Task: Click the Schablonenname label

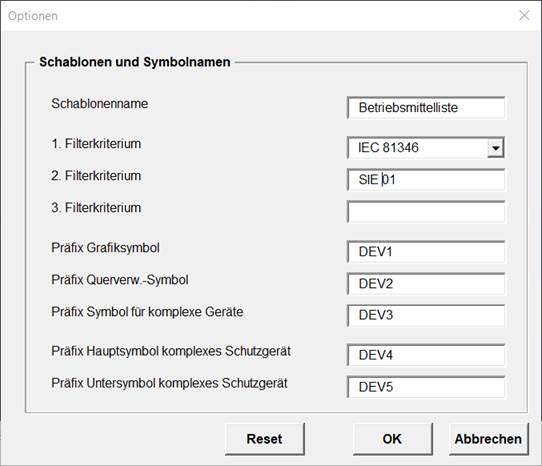Action: (100, 104)
